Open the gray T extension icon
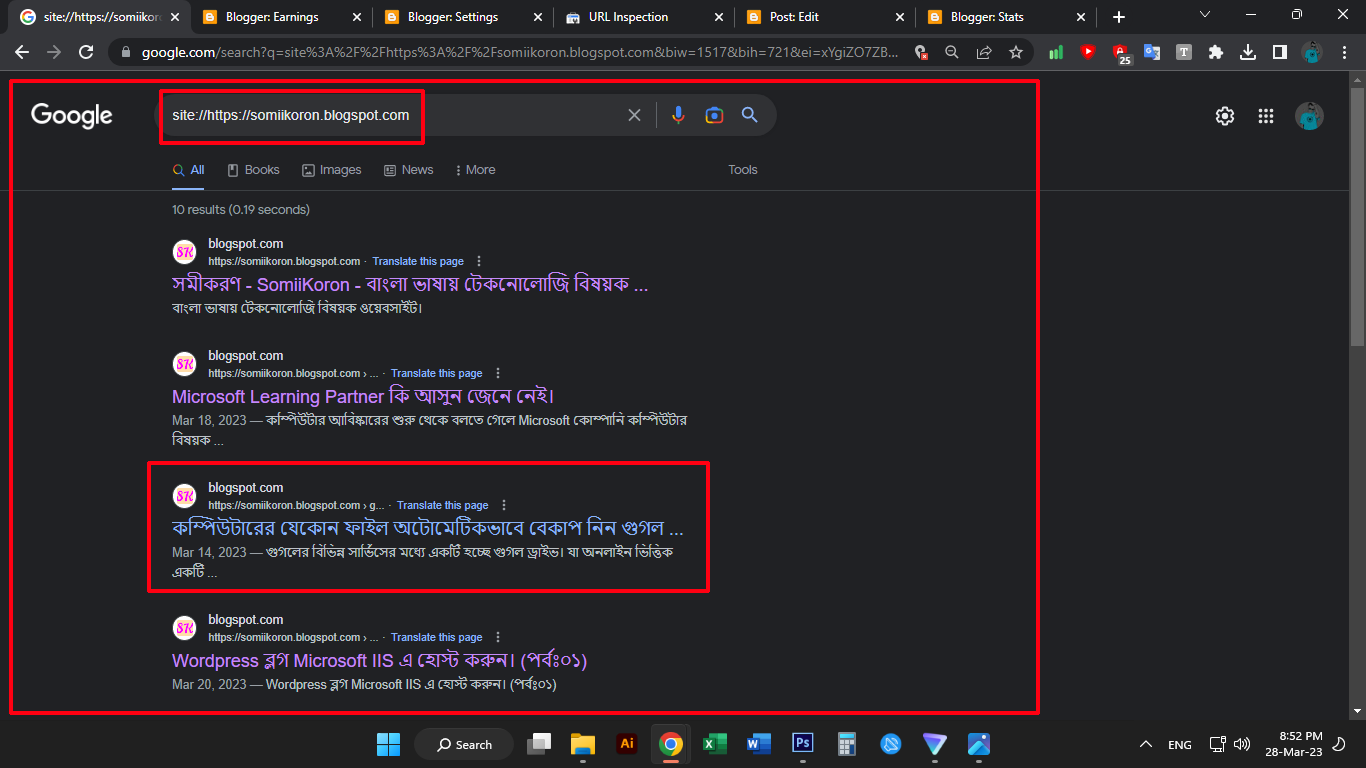Image resolution: width=1366 pixels, height=768 pixels. (x=1184, y=52)
